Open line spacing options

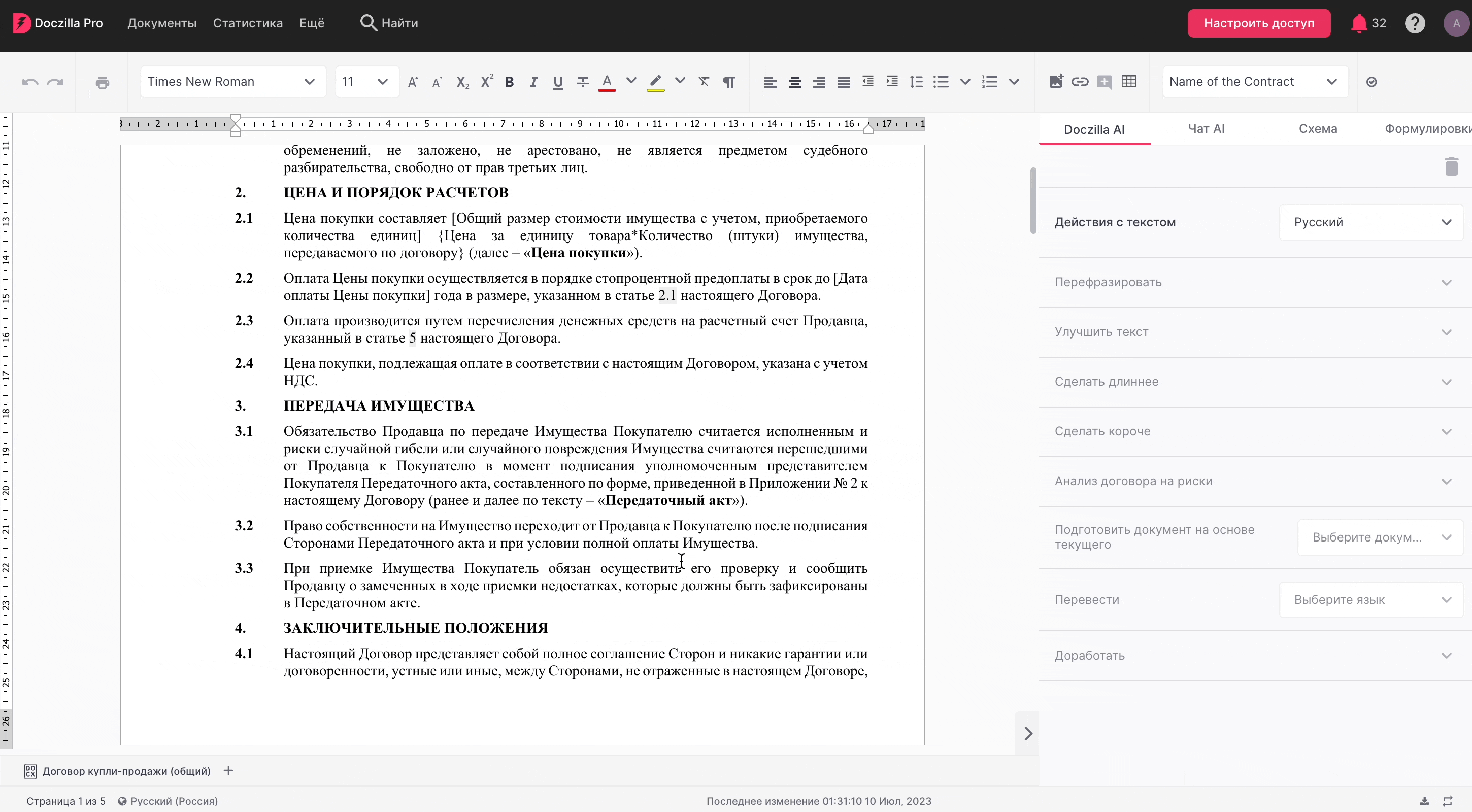[x=916, y=82]
